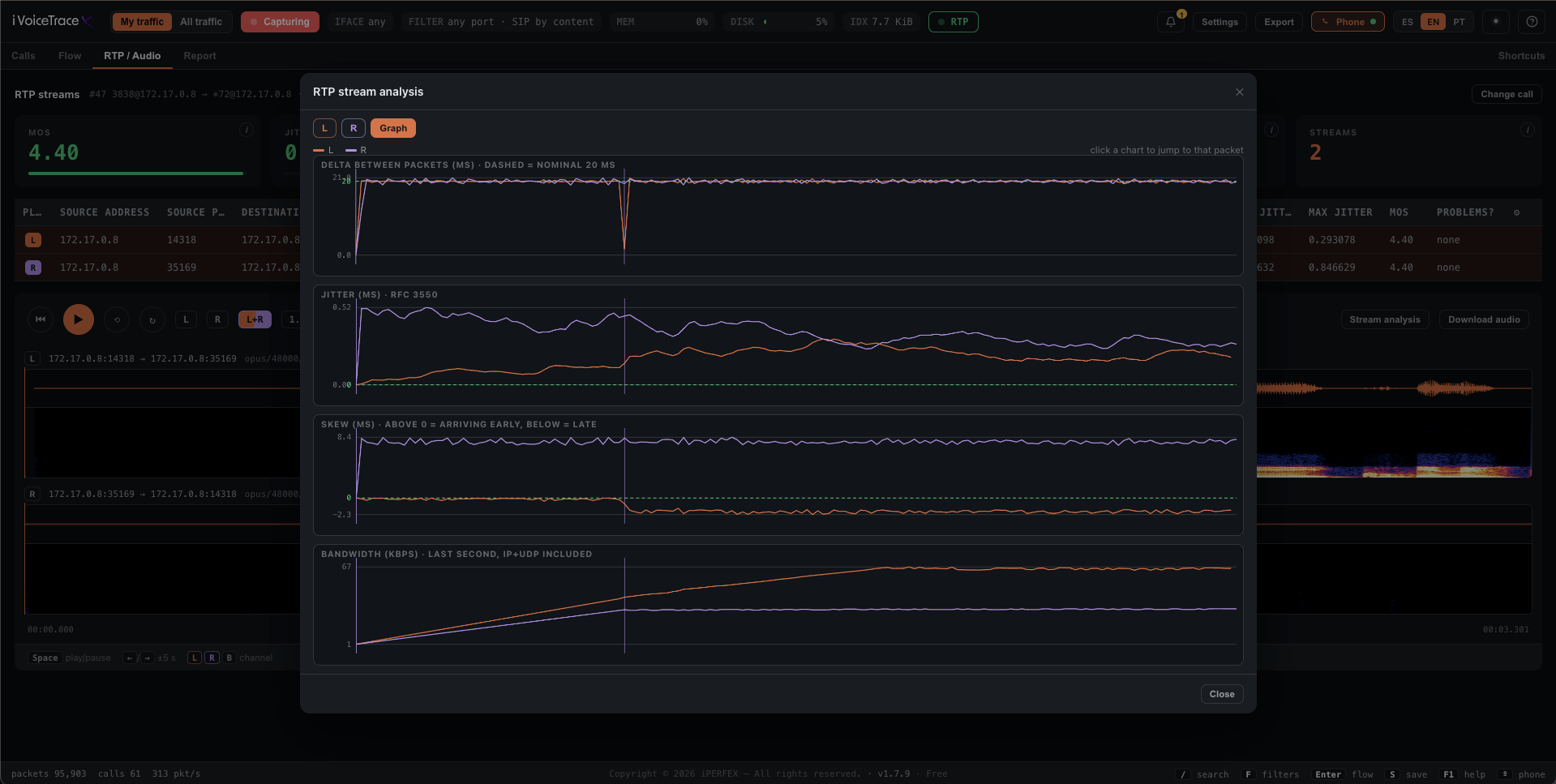Sort by the SOURCE ADDRESS column

coord(105,212)
